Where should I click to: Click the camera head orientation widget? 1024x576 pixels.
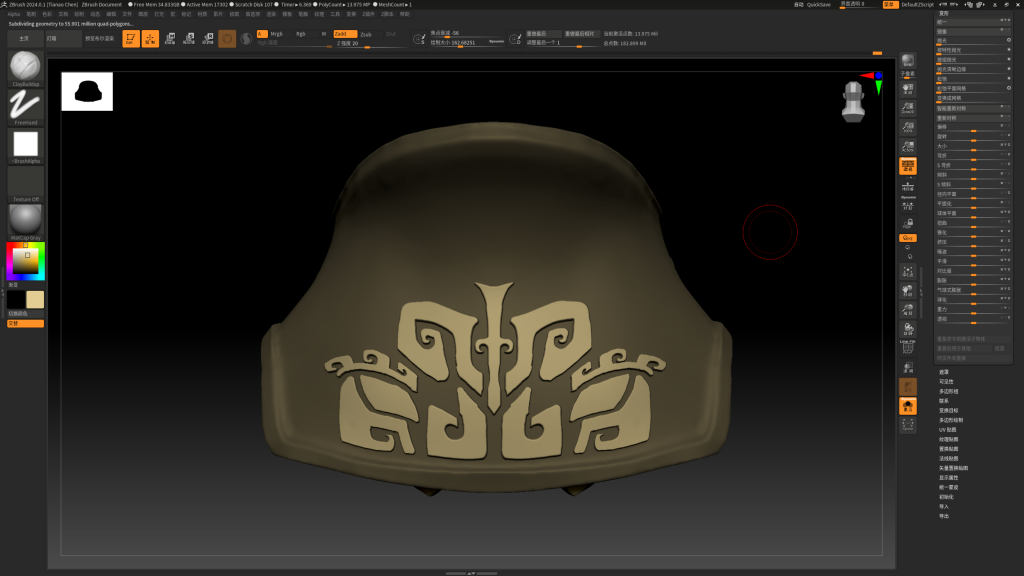[853, 102]
